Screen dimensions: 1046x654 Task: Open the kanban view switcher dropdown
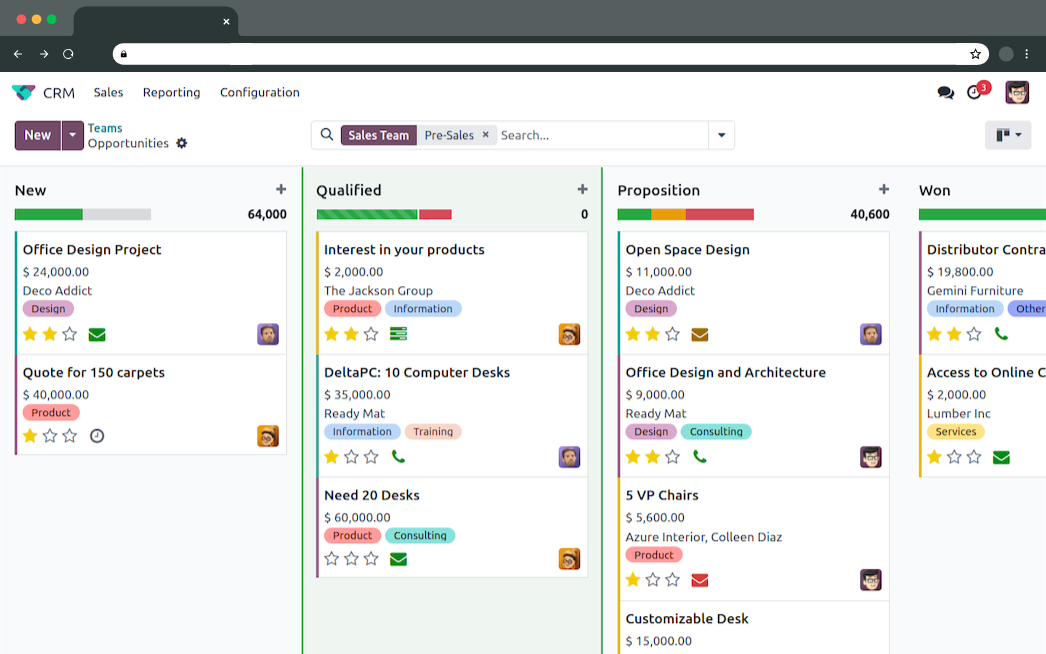[x=1007, y=135]
